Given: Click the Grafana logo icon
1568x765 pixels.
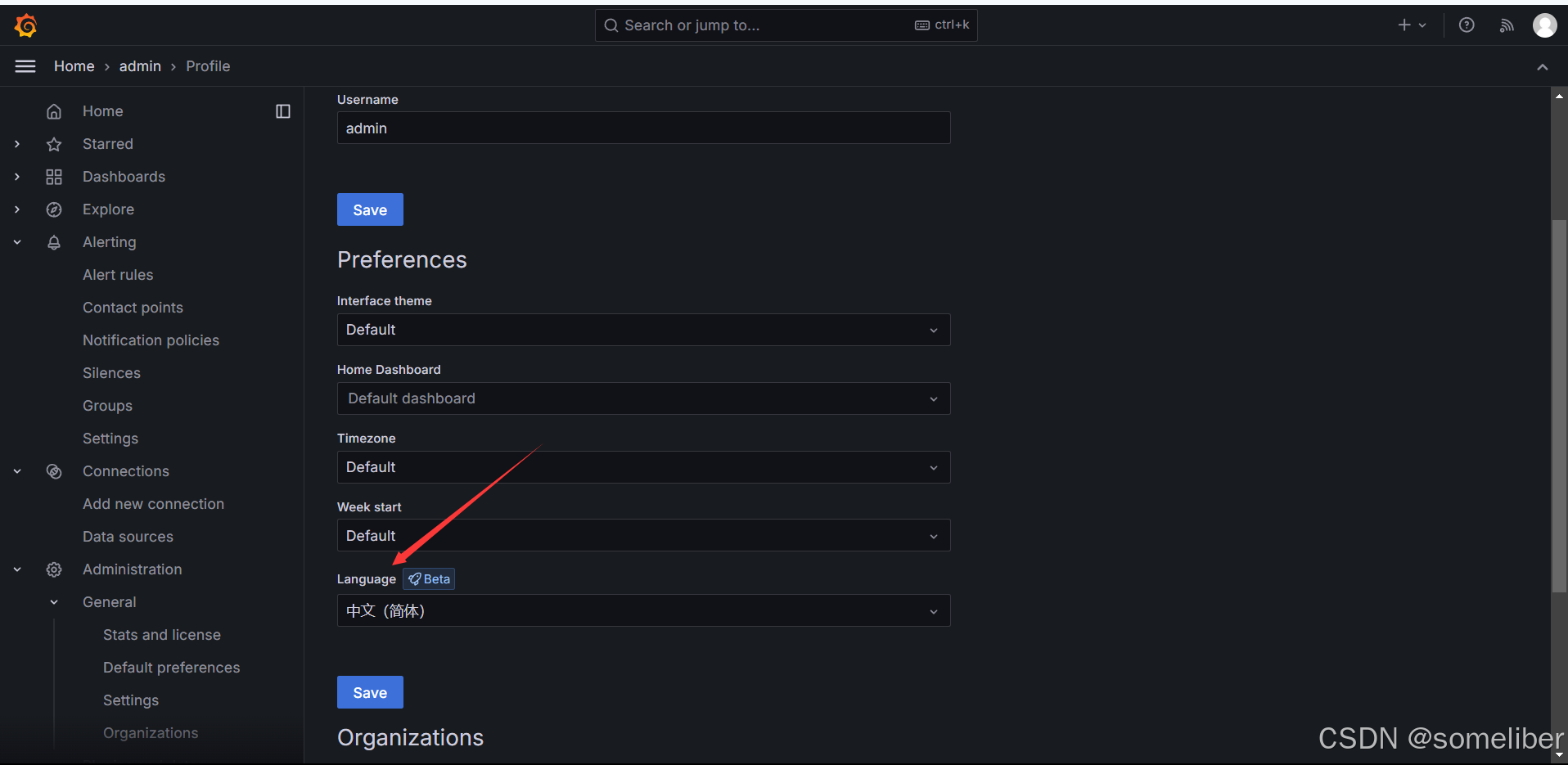Looking at the screenshot, I should (x=25, y=25).
